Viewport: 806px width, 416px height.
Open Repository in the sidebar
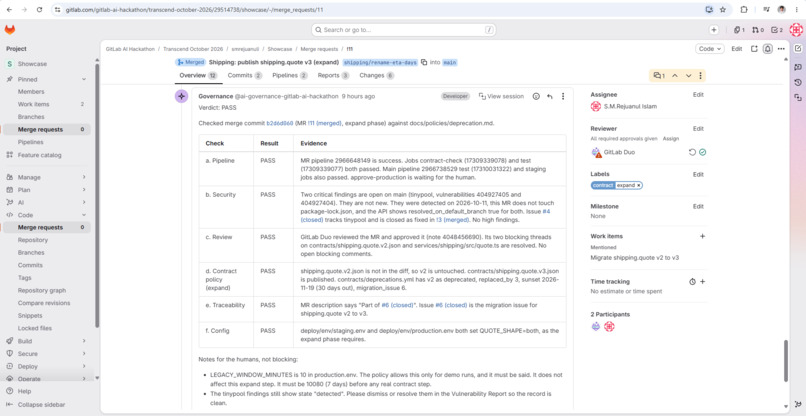point(33,240)
